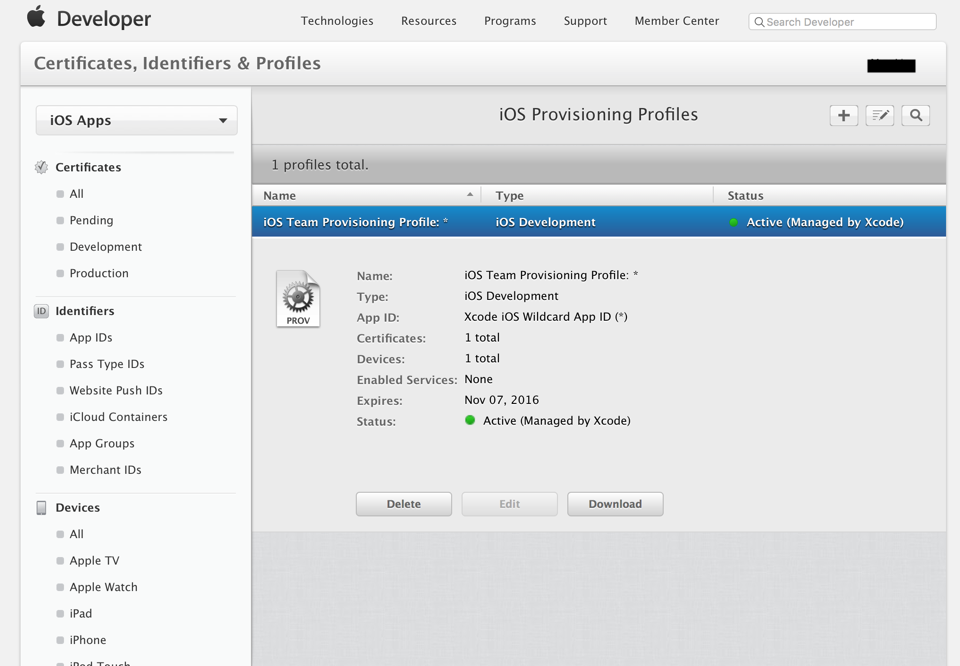This screenshot has height=666, width=960.
Task: Open the iOS Apps platform dropdown
Action: pyautogui.click(x=137, y=120)
